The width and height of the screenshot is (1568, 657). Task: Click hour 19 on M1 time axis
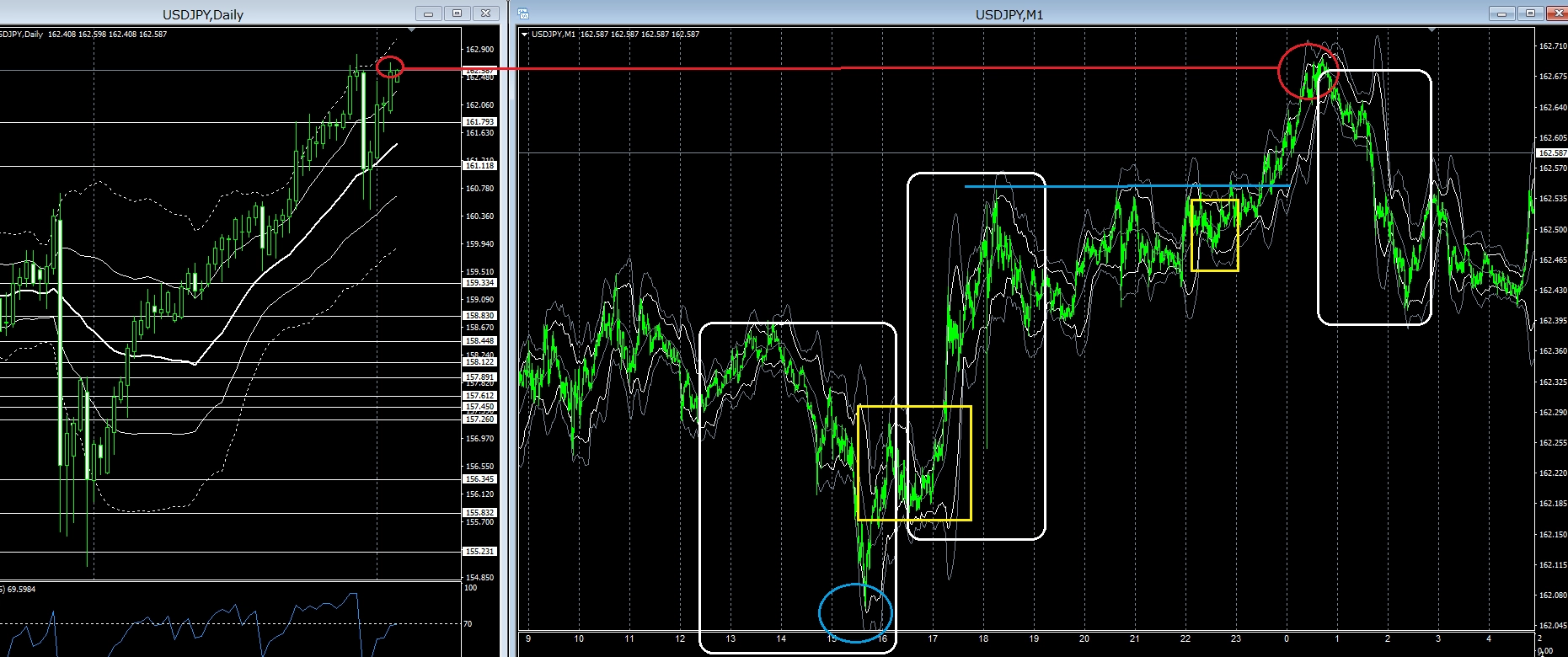1034,639
